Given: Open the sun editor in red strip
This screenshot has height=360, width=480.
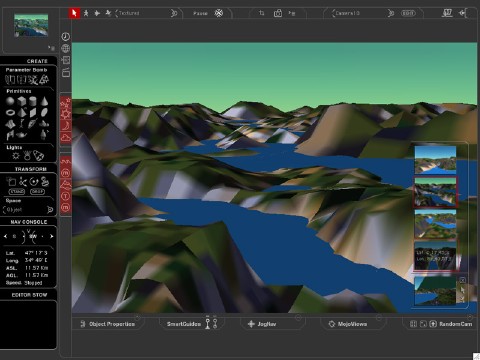Looking at the screenshot, I should [x=66, y=115].
